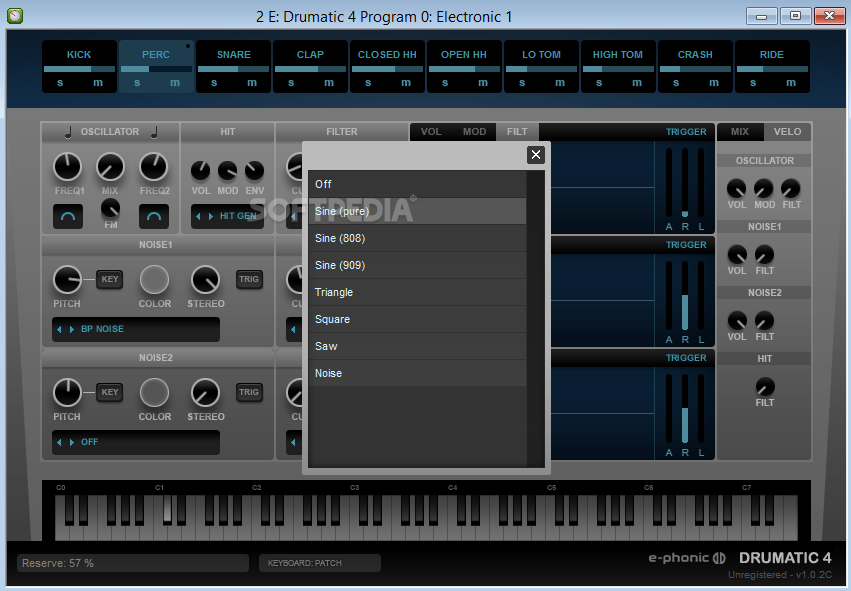
Task: Toggle NOISE2 TRIG button
Action: tap(249, 392)
